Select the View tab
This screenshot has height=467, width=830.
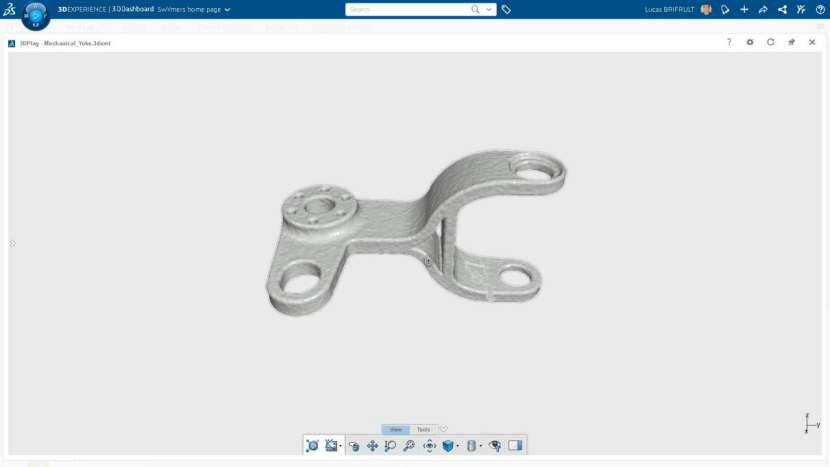(x=396, y=429)
